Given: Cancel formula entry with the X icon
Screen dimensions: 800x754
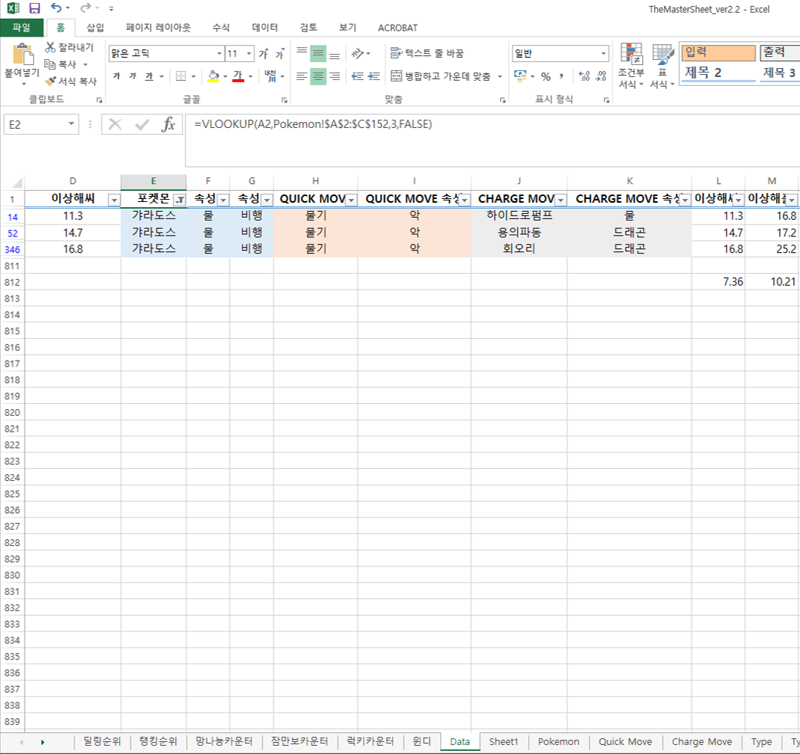Looking at the screenshot, I should (x=115, y=124).
